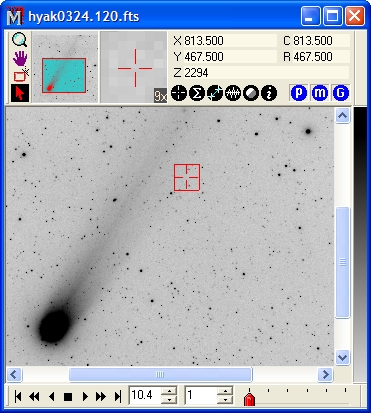The height and width of the screenshot is (413, 371).
Task: Toggle the blue M button
Action: 320,93
